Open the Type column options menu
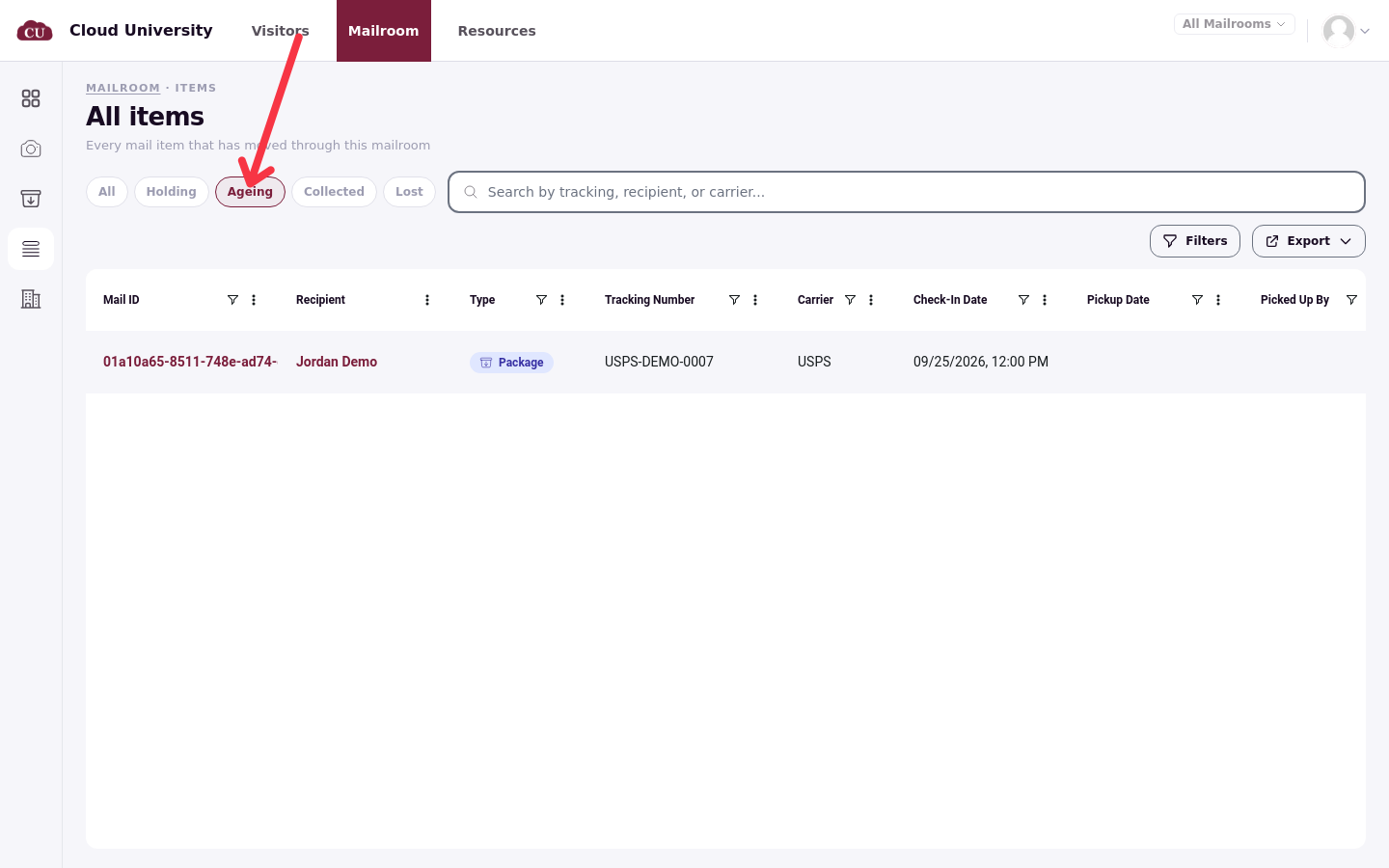Image resolution: width=1389 pixels, height=868 pixels. click(562, 300)
